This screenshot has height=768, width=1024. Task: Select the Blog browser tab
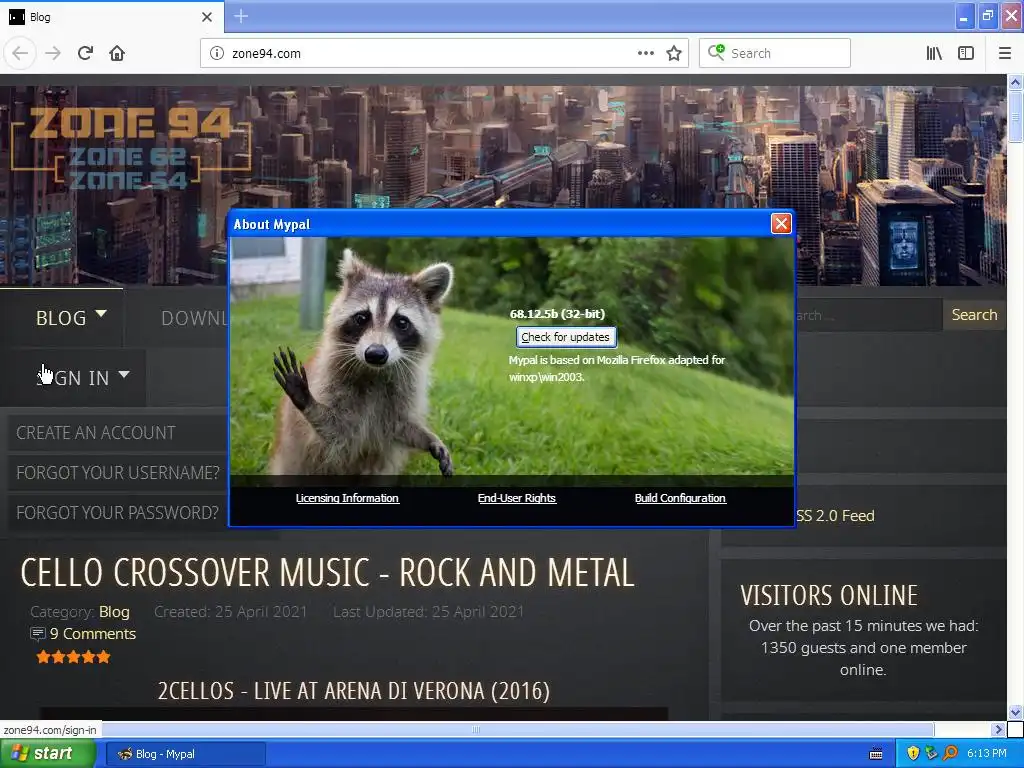click(111, 17)
